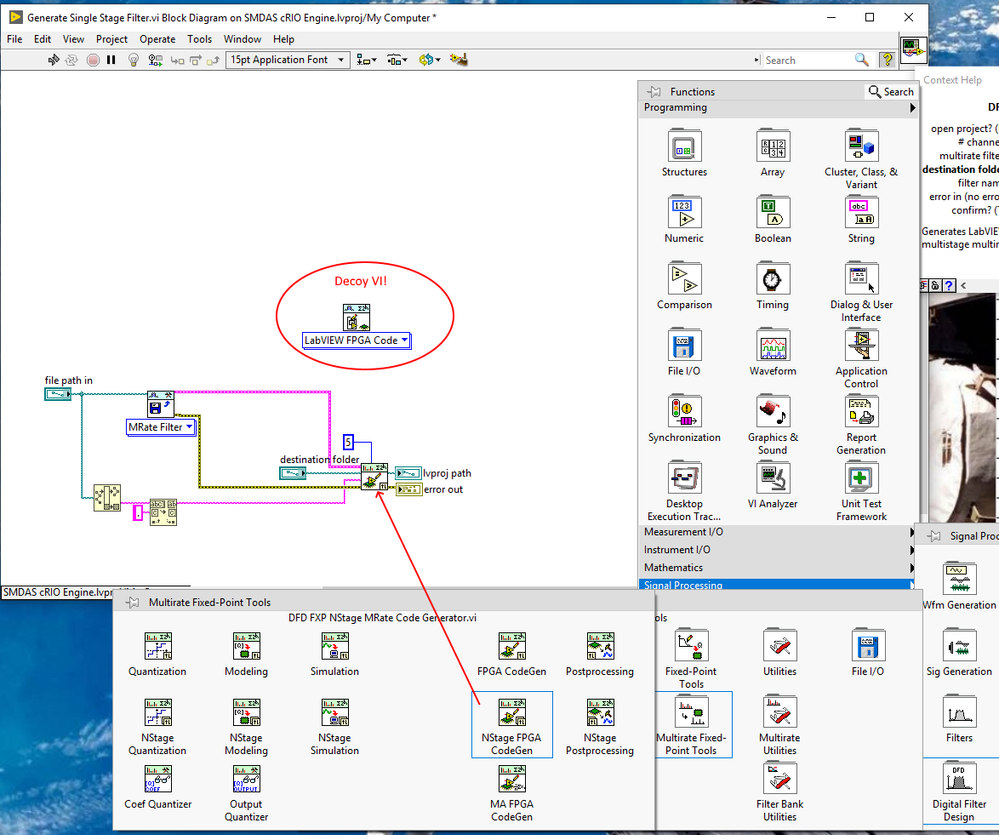Pin the Functions palette

[654, 92]
